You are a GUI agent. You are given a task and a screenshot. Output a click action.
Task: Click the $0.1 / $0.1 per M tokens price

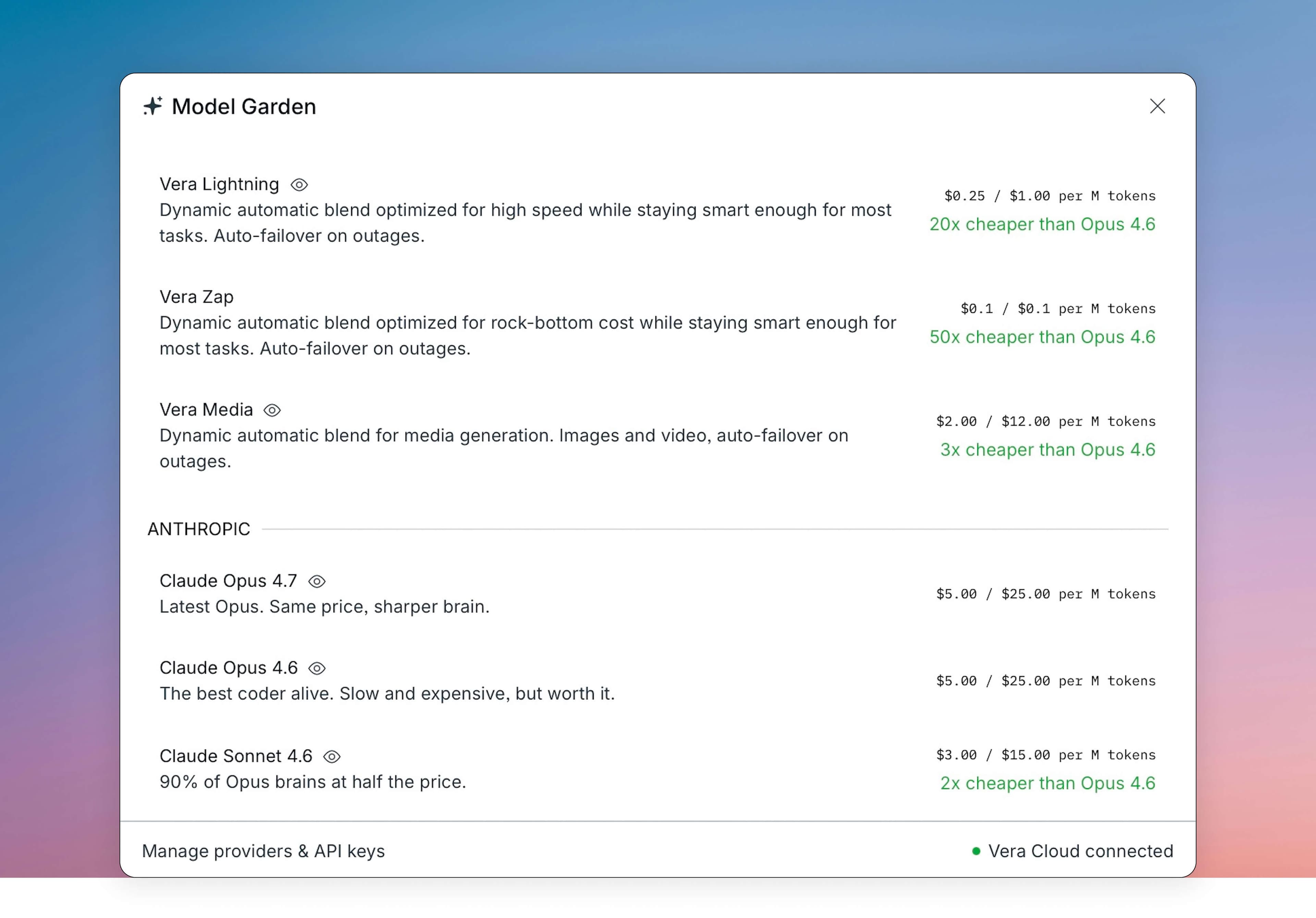click(x=1058, y=309)
